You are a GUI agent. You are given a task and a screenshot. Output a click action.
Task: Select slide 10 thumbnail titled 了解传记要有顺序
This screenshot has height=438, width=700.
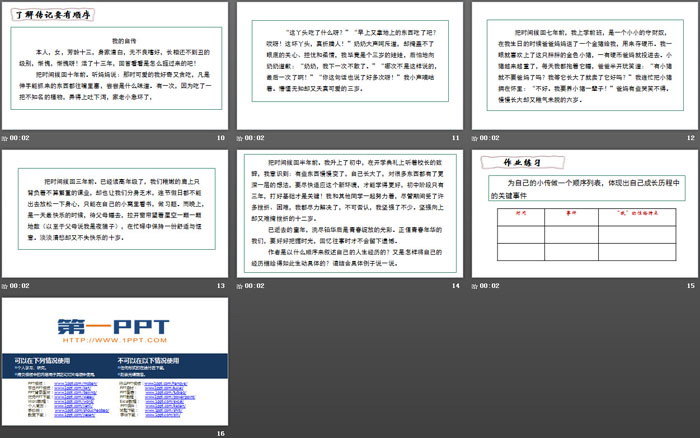(x=115, y=66)
